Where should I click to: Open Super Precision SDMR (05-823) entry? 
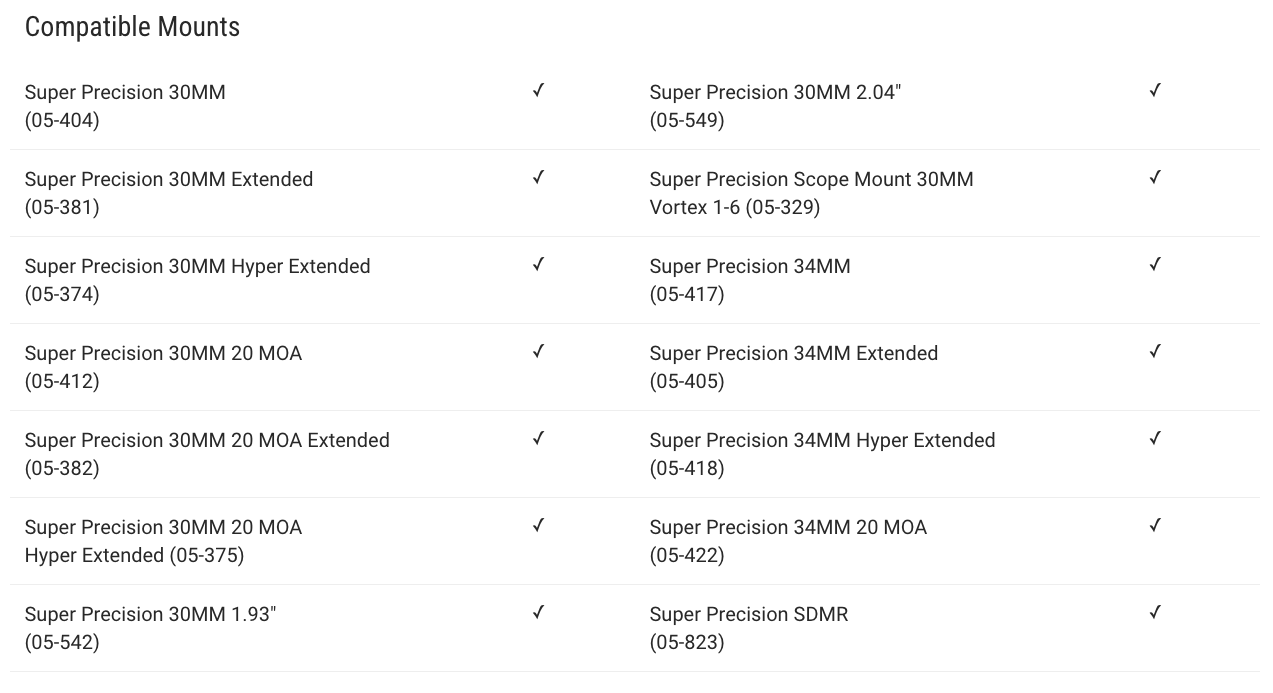tap(749, 628)
